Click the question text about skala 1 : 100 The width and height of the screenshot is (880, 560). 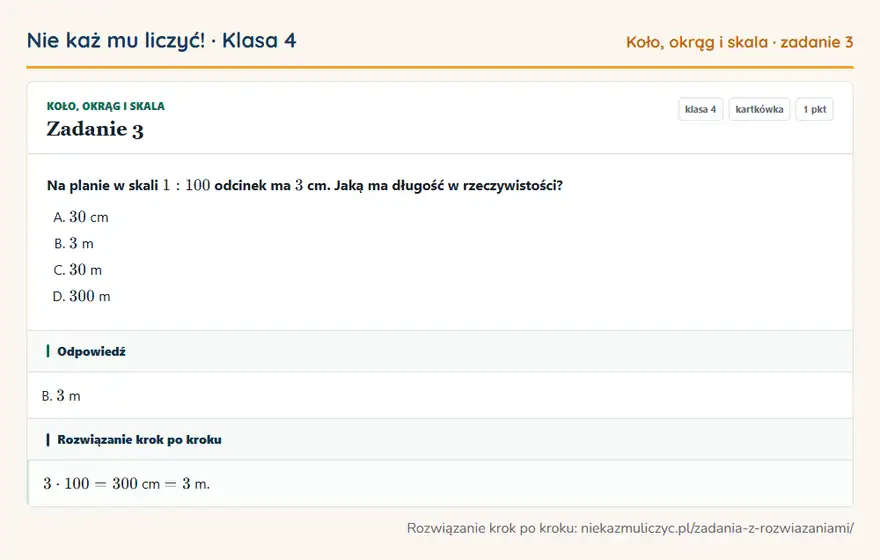point(305,185)
